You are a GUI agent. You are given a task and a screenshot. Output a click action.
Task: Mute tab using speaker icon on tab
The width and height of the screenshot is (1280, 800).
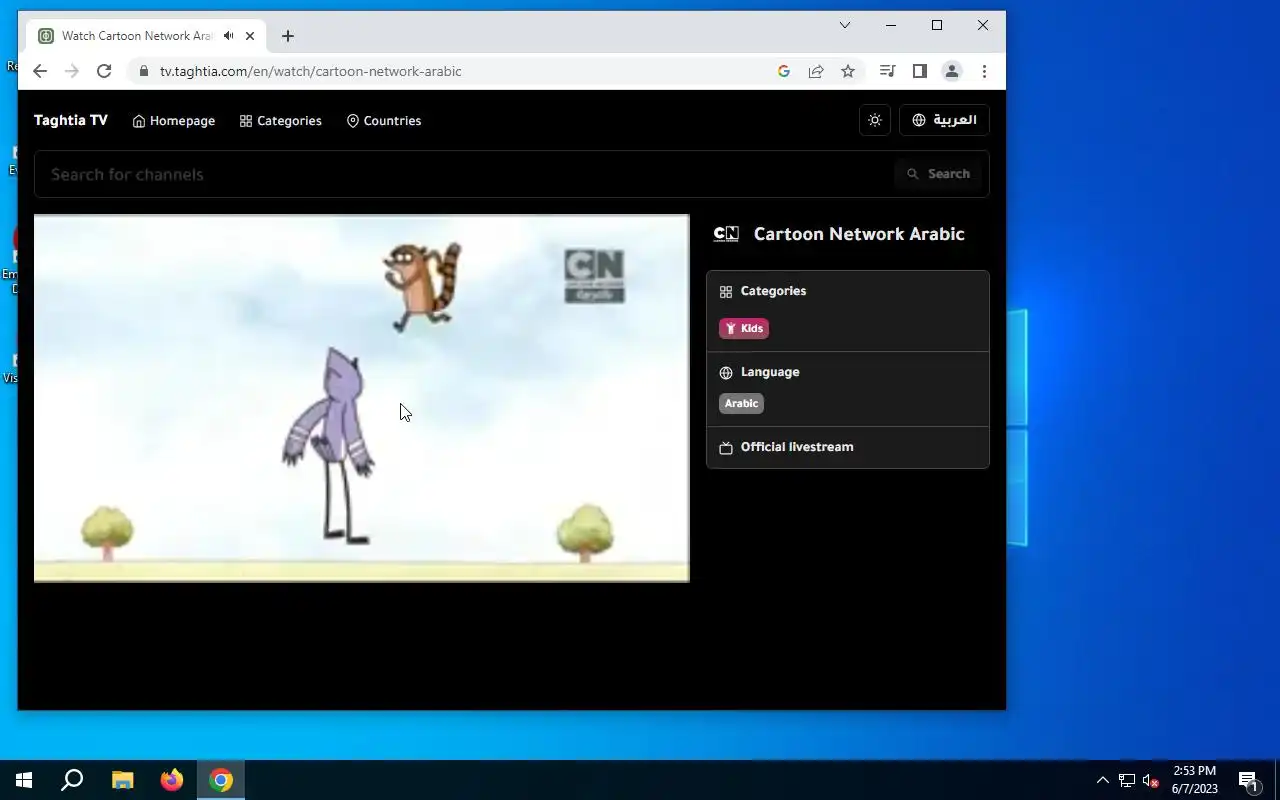tap(229, 36)
